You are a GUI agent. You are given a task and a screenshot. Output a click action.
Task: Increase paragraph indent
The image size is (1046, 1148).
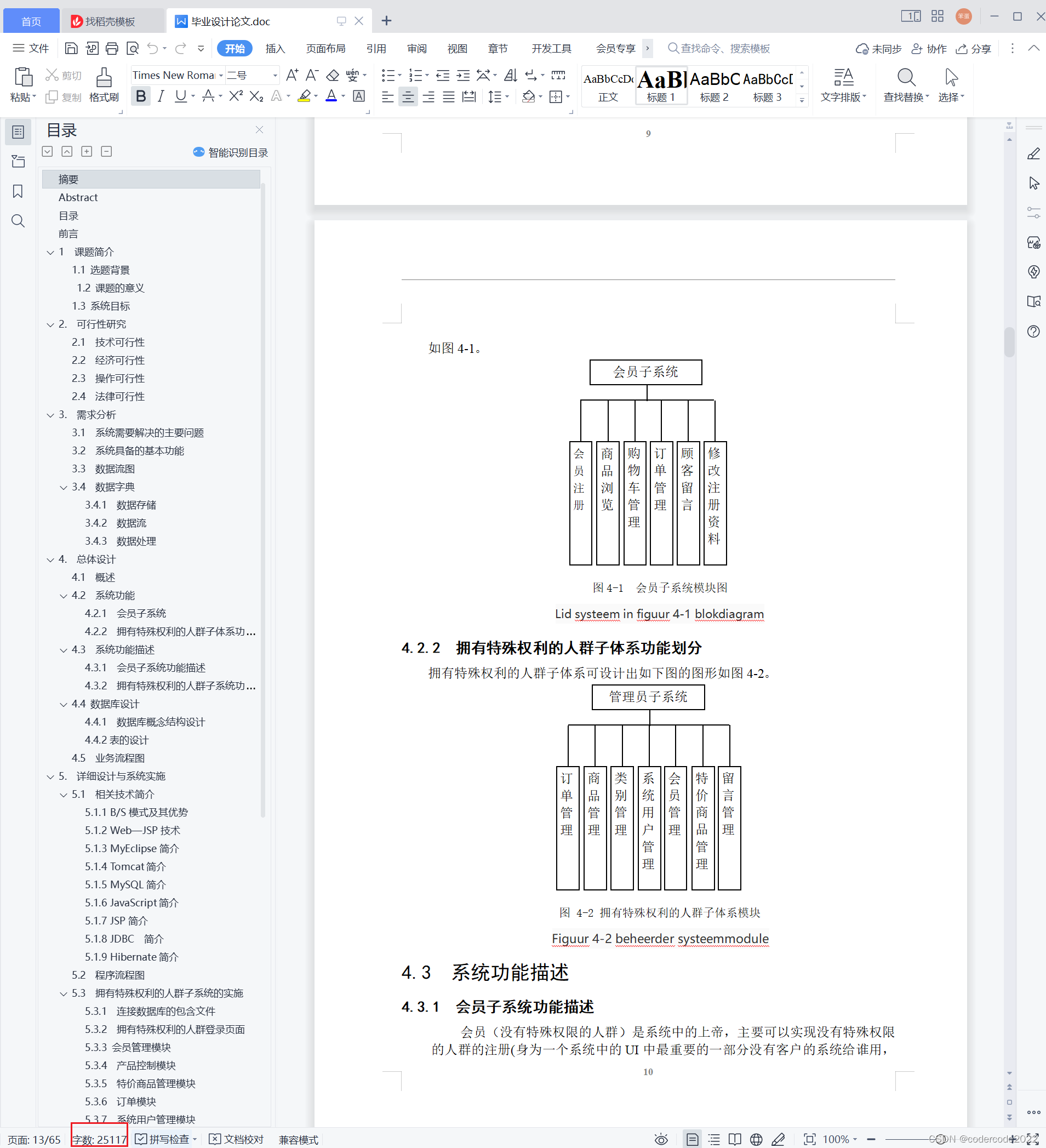464,75
